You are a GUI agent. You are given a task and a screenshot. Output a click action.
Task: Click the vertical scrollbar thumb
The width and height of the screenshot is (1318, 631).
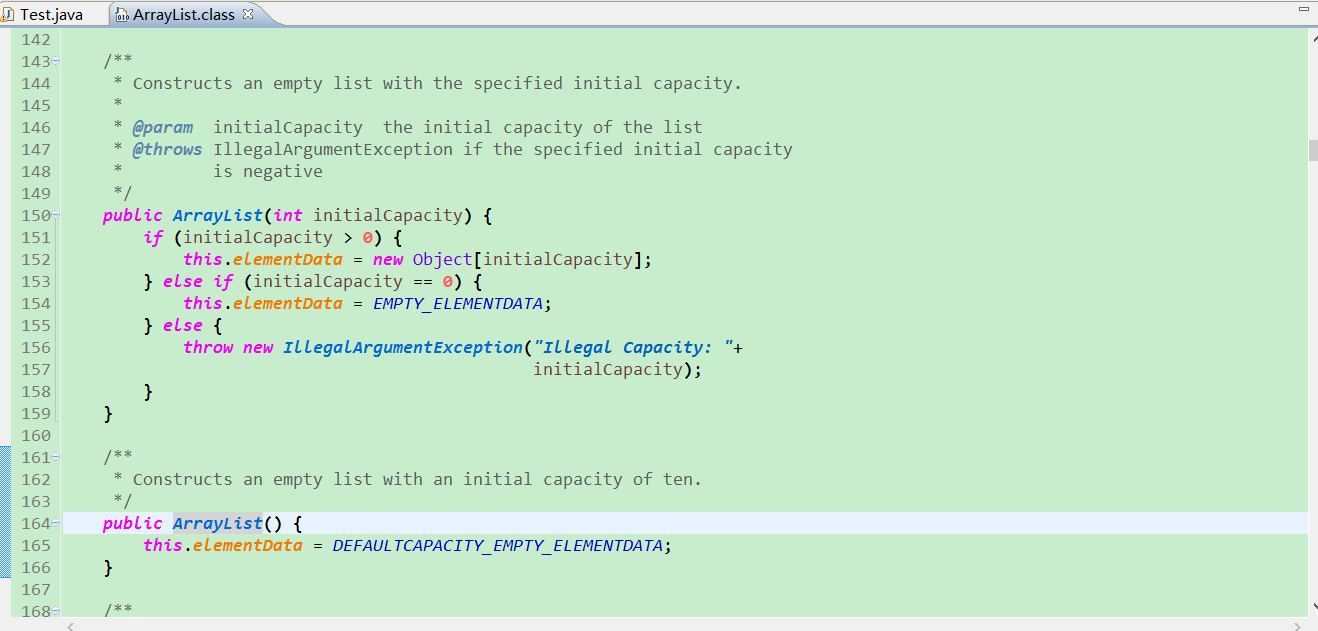point(1312,150)
